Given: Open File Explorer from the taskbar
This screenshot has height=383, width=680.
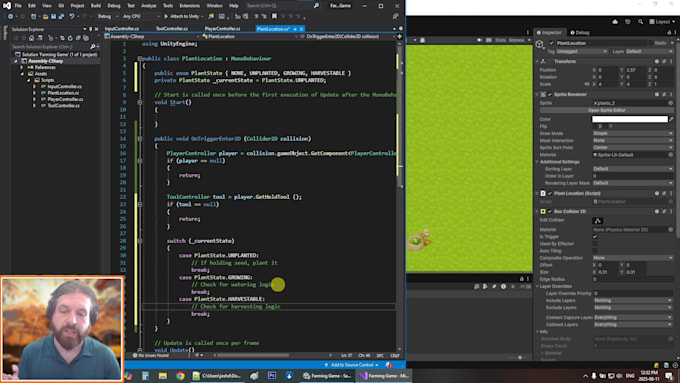Looking at the screenshot, I should tap(163, 376).
